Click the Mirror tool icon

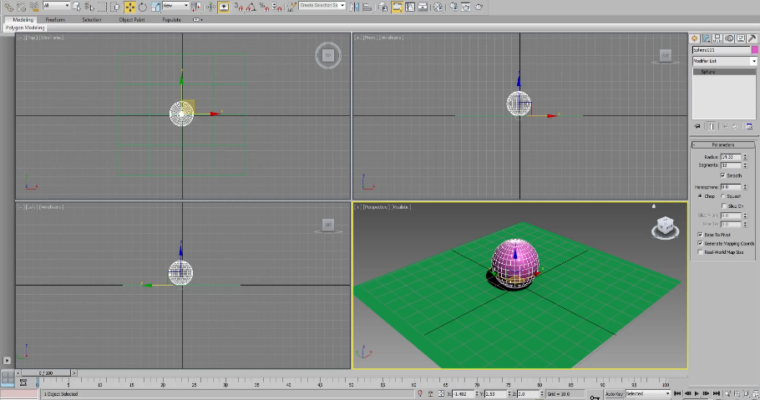coord(354,7)
